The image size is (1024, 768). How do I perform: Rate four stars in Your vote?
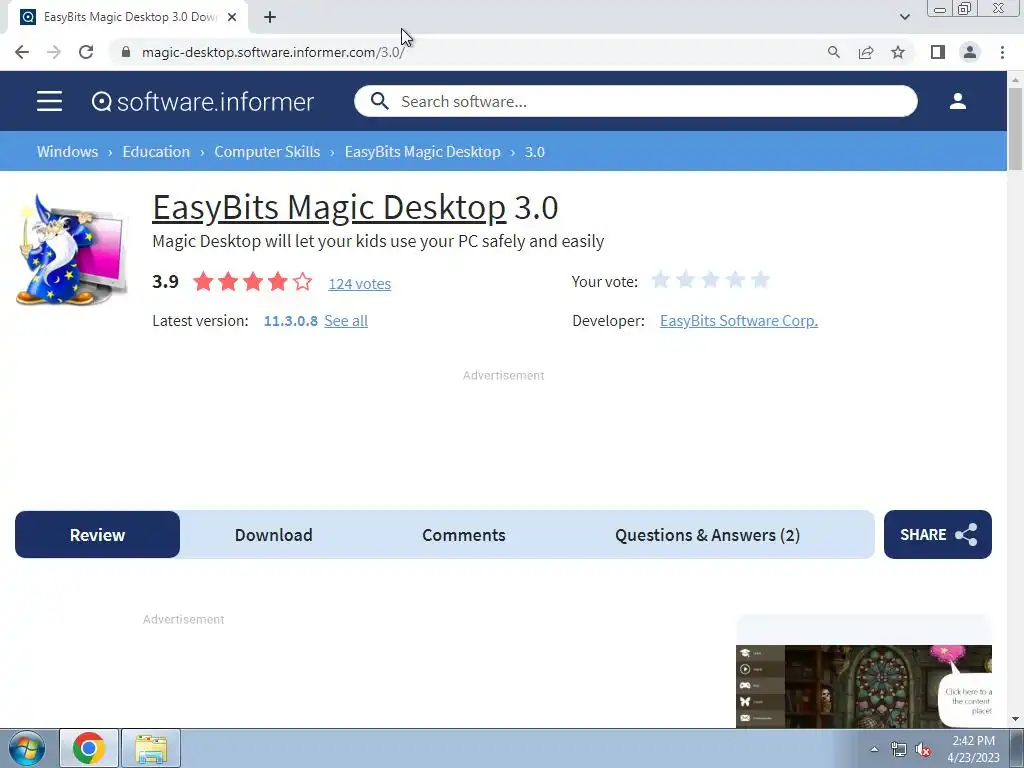[735, 280]
